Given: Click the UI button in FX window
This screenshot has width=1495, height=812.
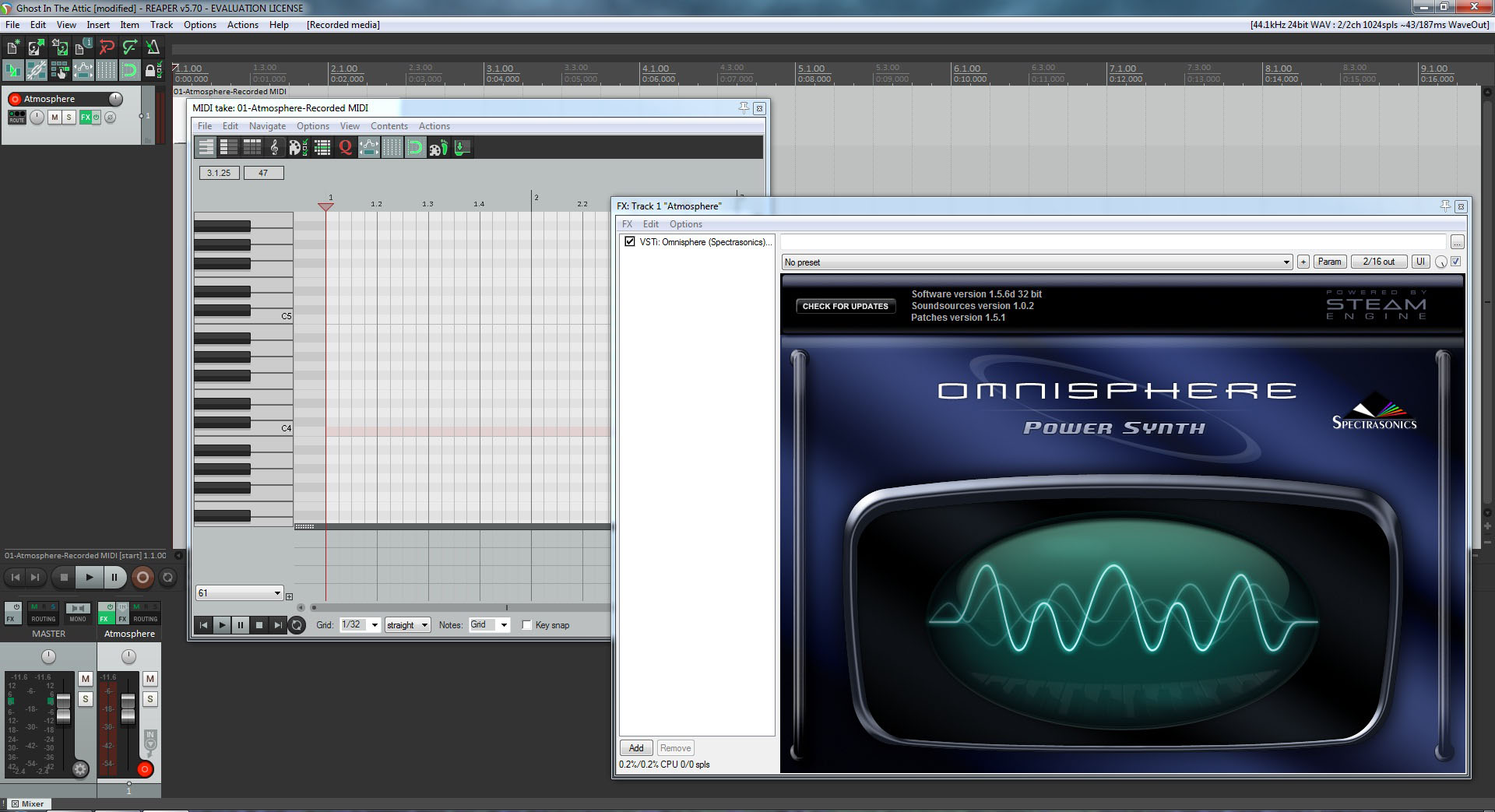Looking at the screenshot, I should click(x=1420, y=262).
